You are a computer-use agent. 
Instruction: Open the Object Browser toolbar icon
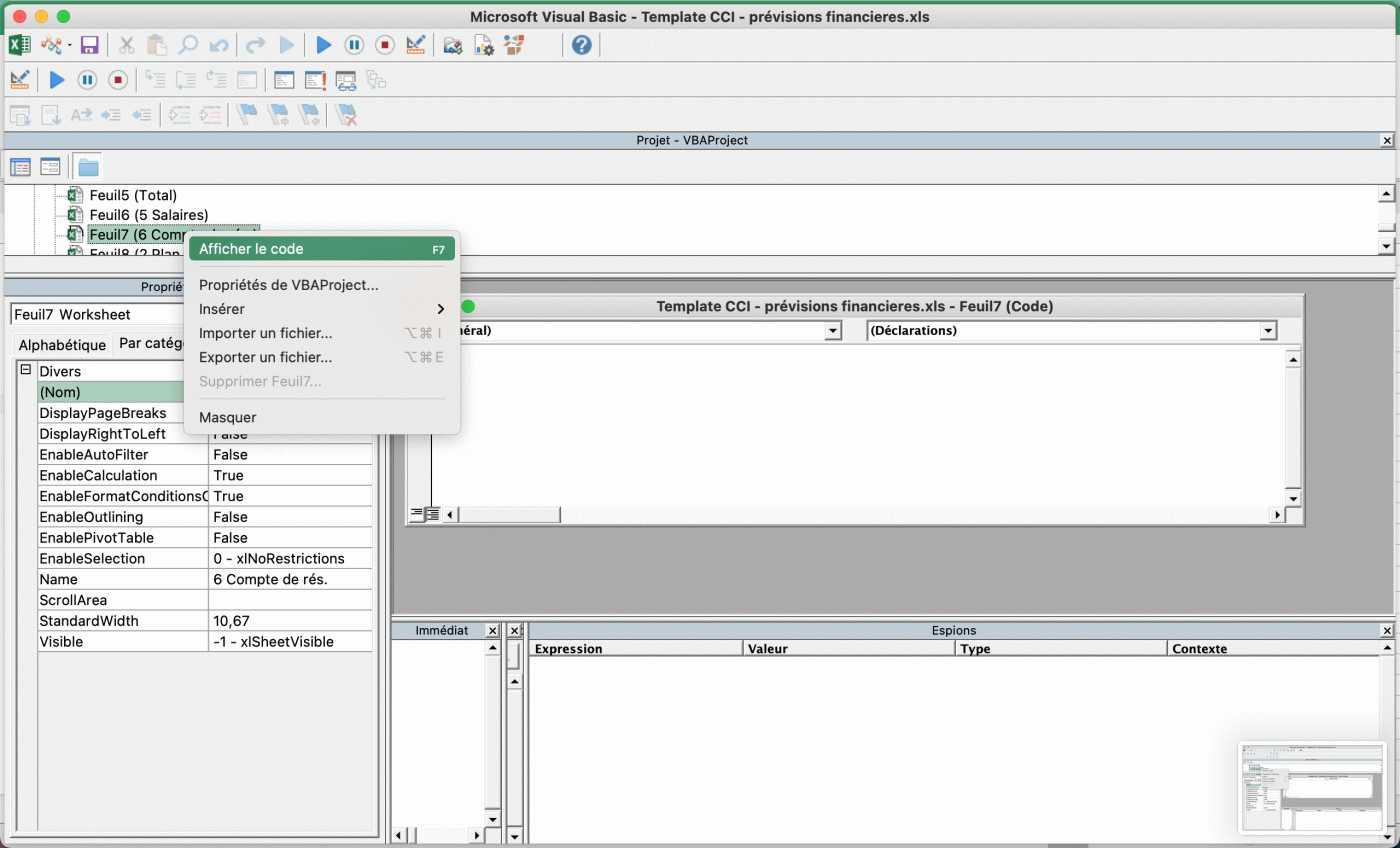[x=514, y=45]
